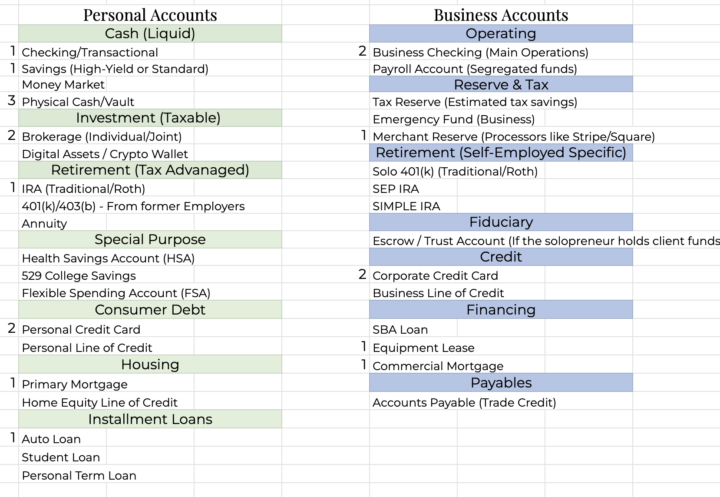
Task: Click the IRA (Traditional/Roth) cell
Action: pos(84,188)
